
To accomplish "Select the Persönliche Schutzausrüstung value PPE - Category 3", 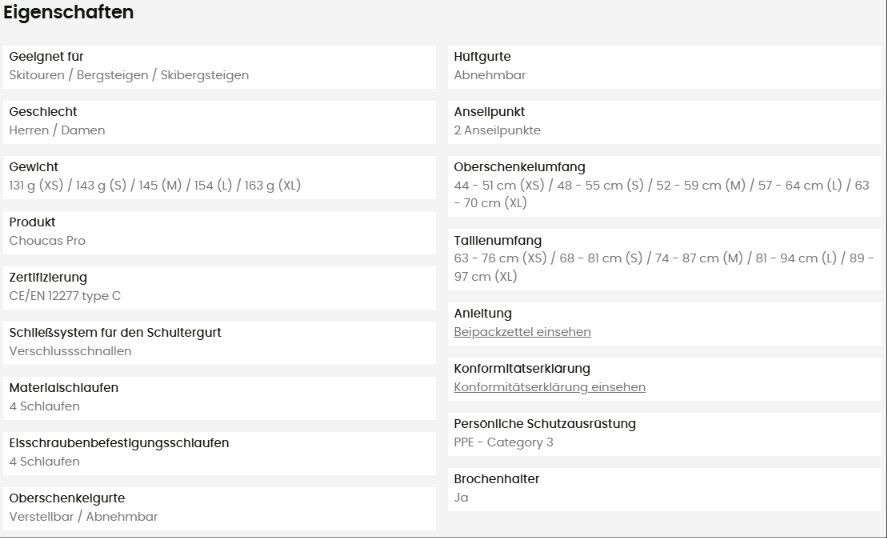I will point(503,442).
